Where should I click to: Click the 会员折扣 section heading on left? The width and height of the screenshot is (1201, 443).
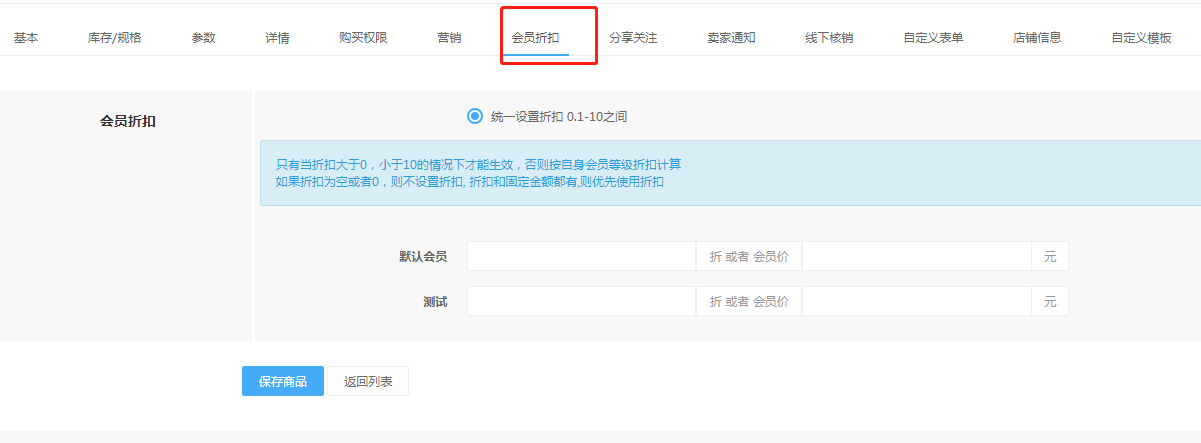point(128,121)
